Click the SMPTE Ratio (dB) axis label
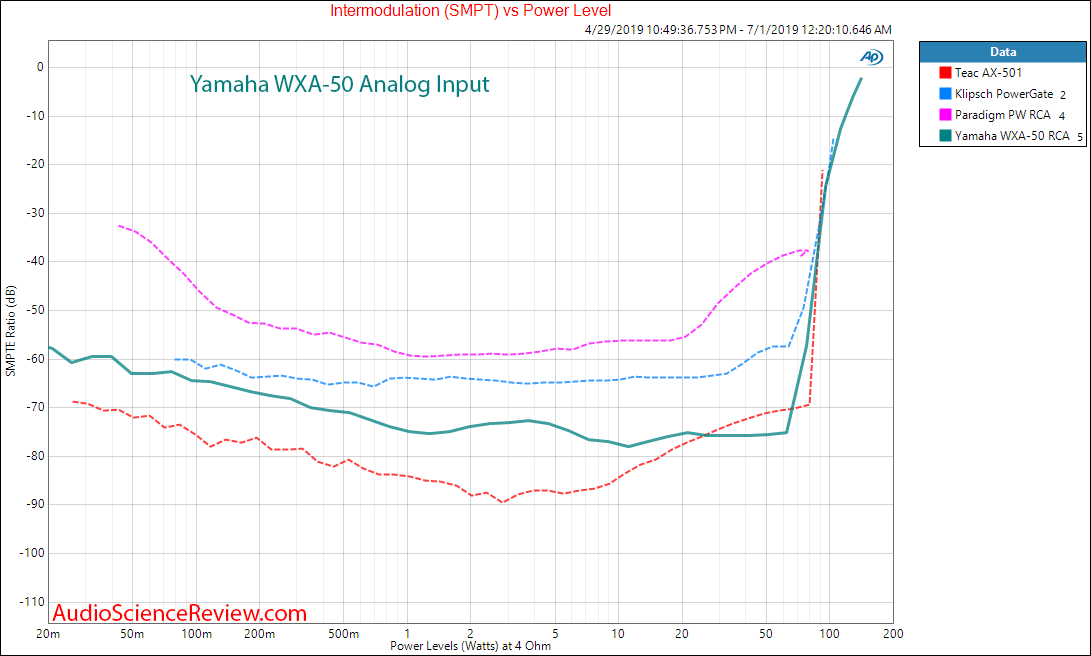This screenshot has width=1091, height=656. 10,331
